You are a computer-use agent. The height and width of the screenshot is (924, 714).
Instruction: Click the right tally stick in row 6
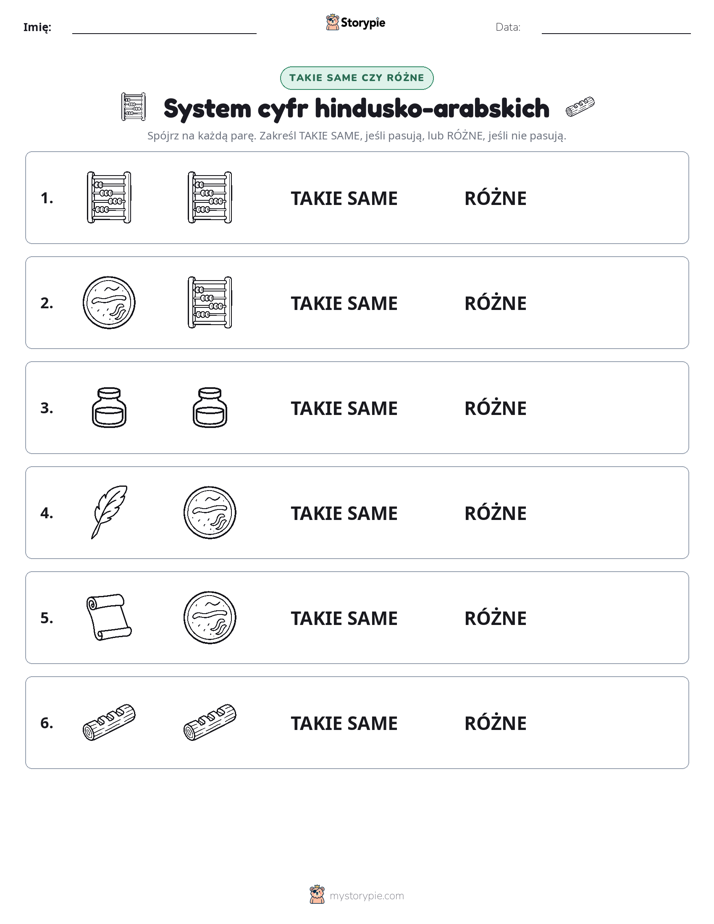tap(210, 722)
